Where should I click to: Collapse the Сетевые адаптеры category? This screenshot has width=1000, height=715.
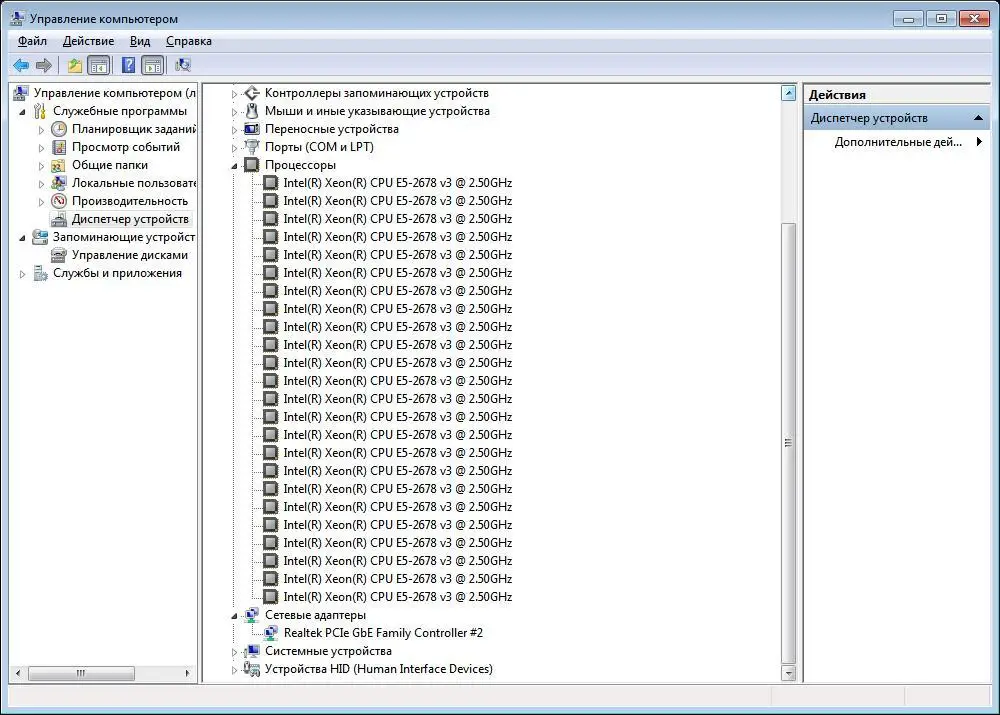(234, 616)
